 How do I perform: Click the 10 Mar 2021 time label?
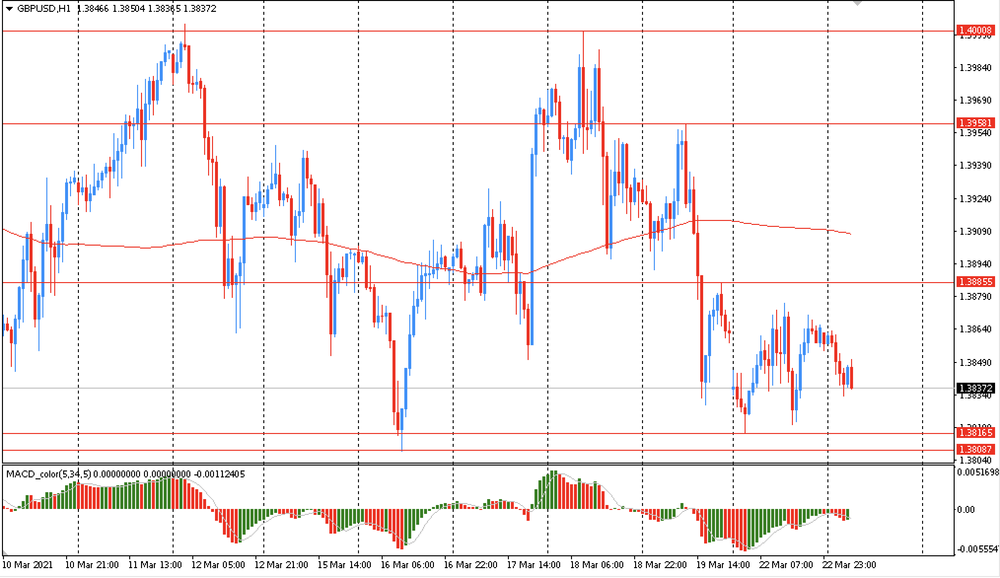click(x=27, y=565)
